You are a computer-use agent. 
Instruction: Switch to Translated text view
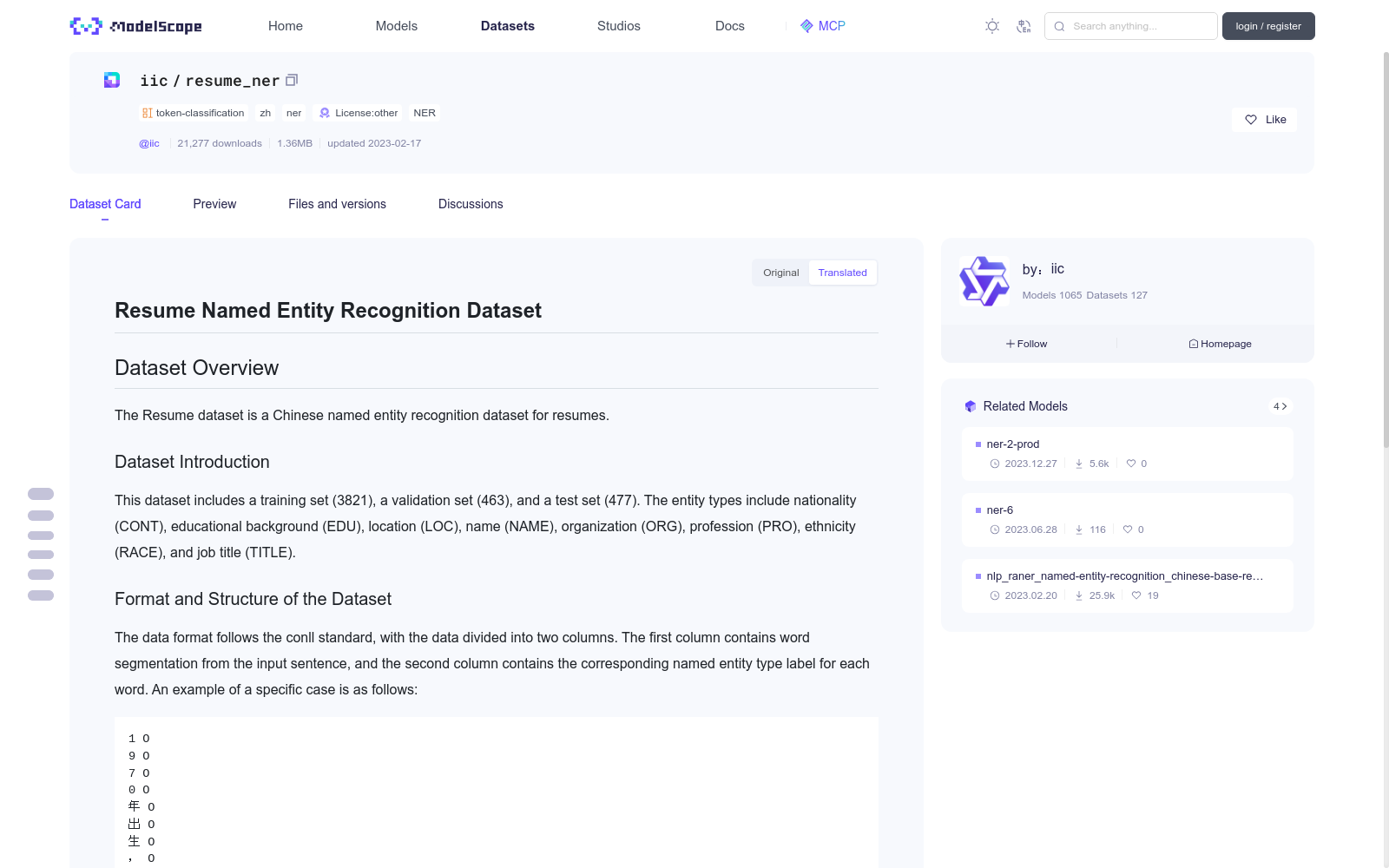[x=842, y=273]
